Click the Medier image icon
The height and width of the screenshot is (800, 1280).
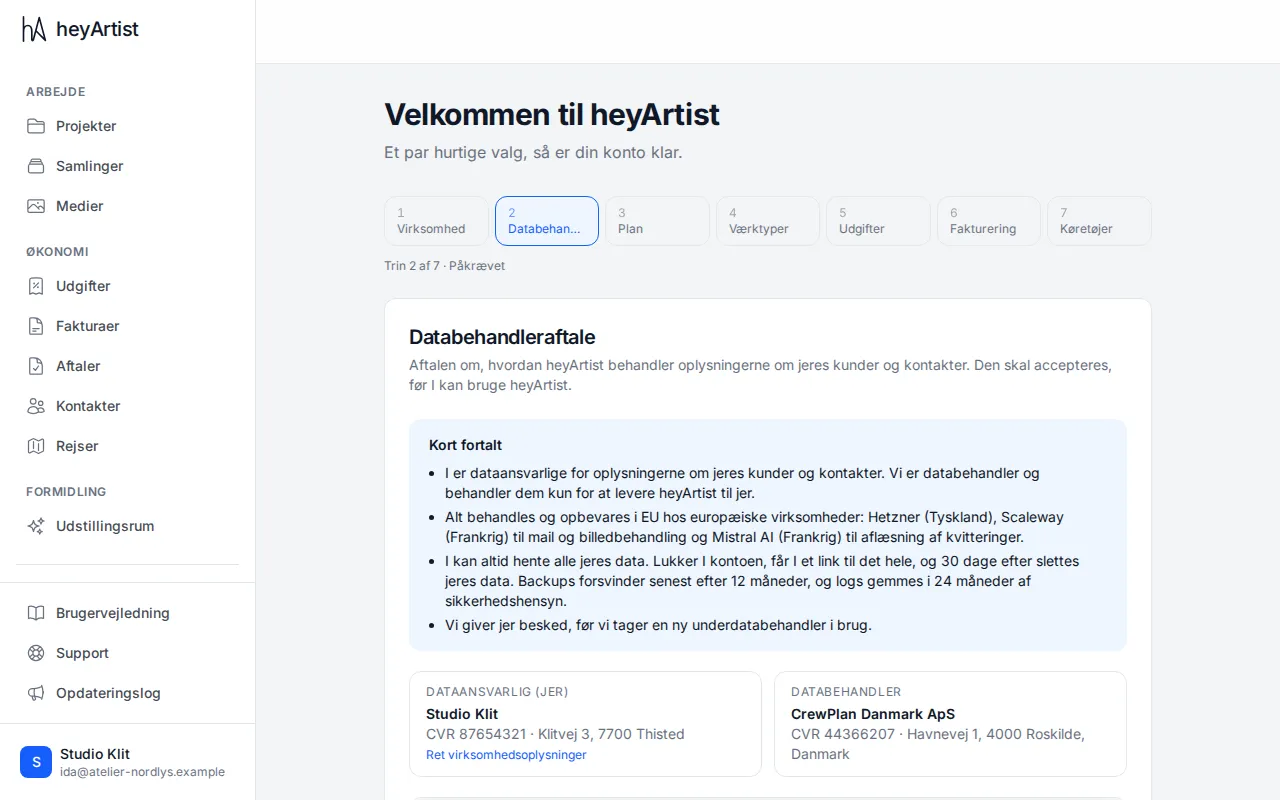(x=36, y=206)
